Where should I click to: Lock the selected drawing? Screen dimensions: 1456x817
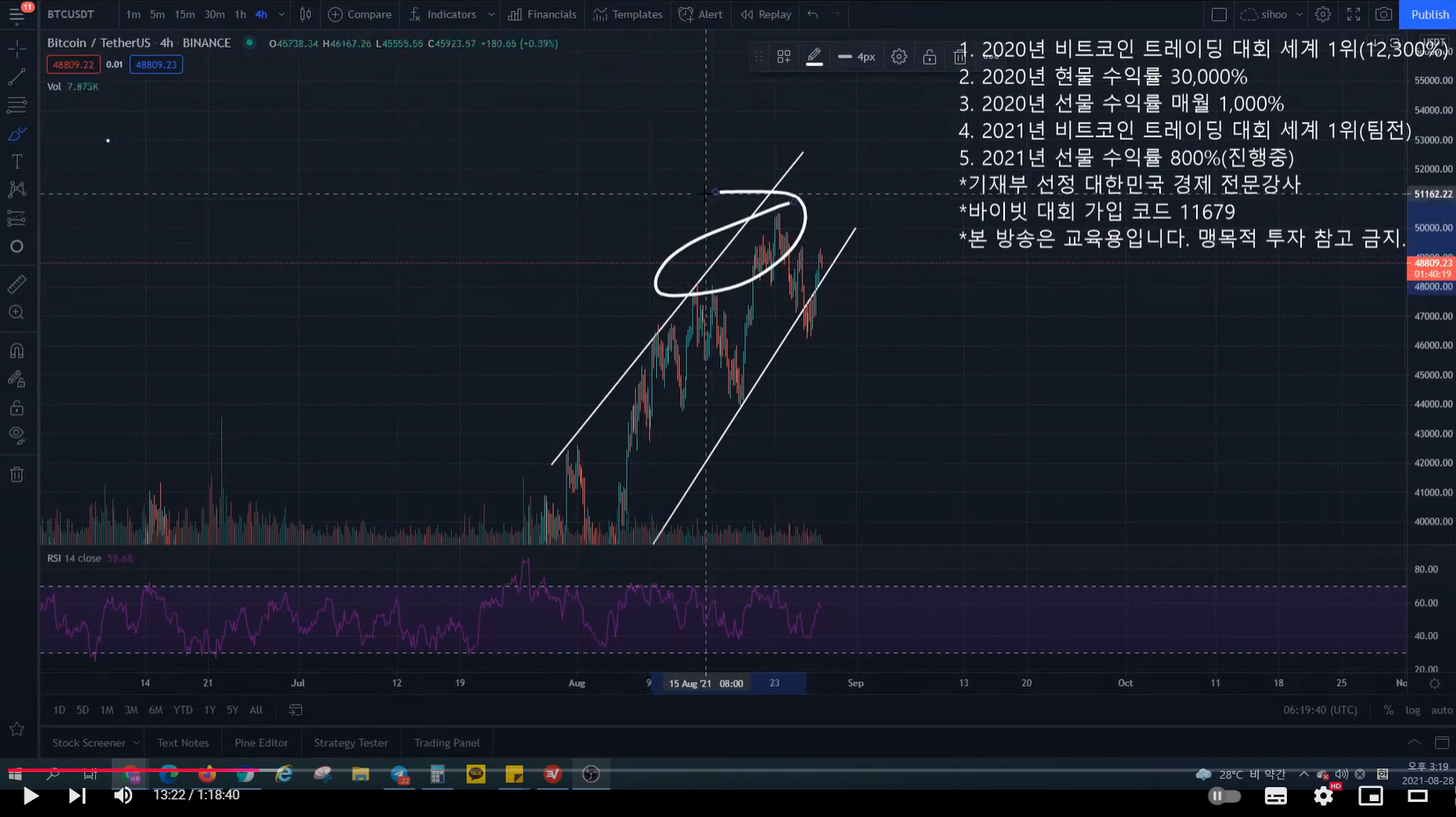(x=929, y=56)
